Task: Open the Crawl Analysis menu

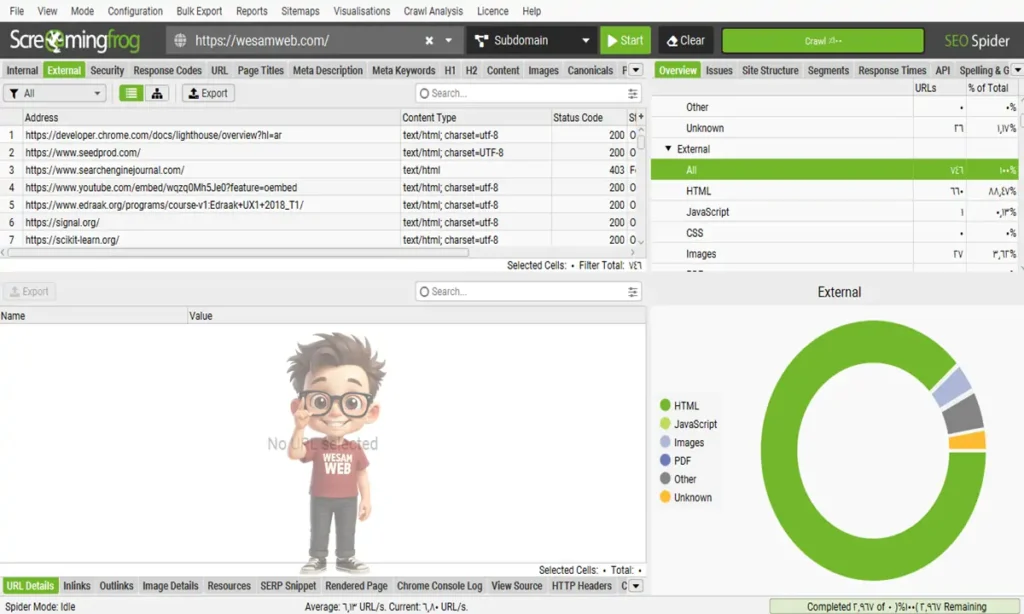Action: coord(434,11)
